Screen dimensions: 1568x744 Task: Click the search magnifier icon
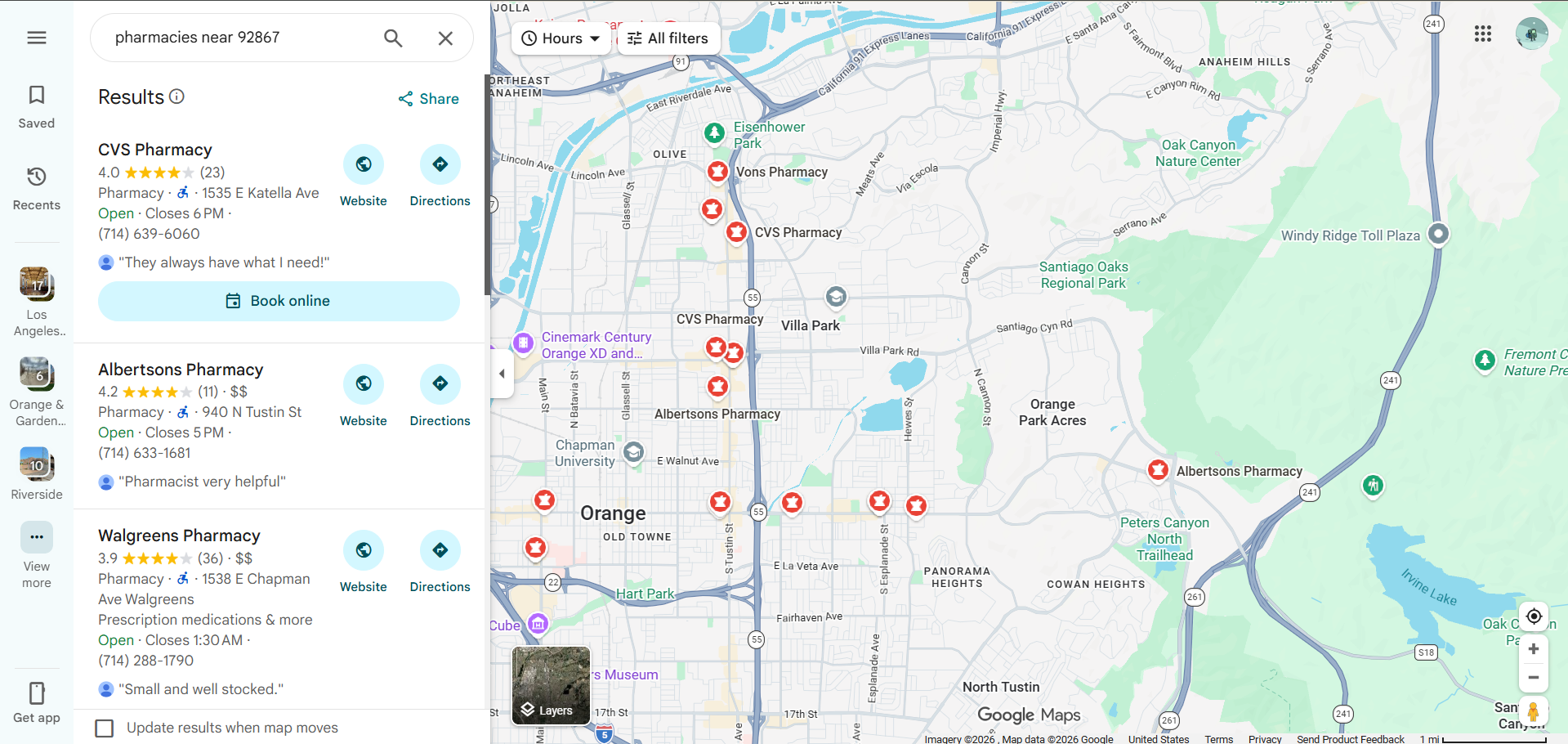[x=393, y=38]
